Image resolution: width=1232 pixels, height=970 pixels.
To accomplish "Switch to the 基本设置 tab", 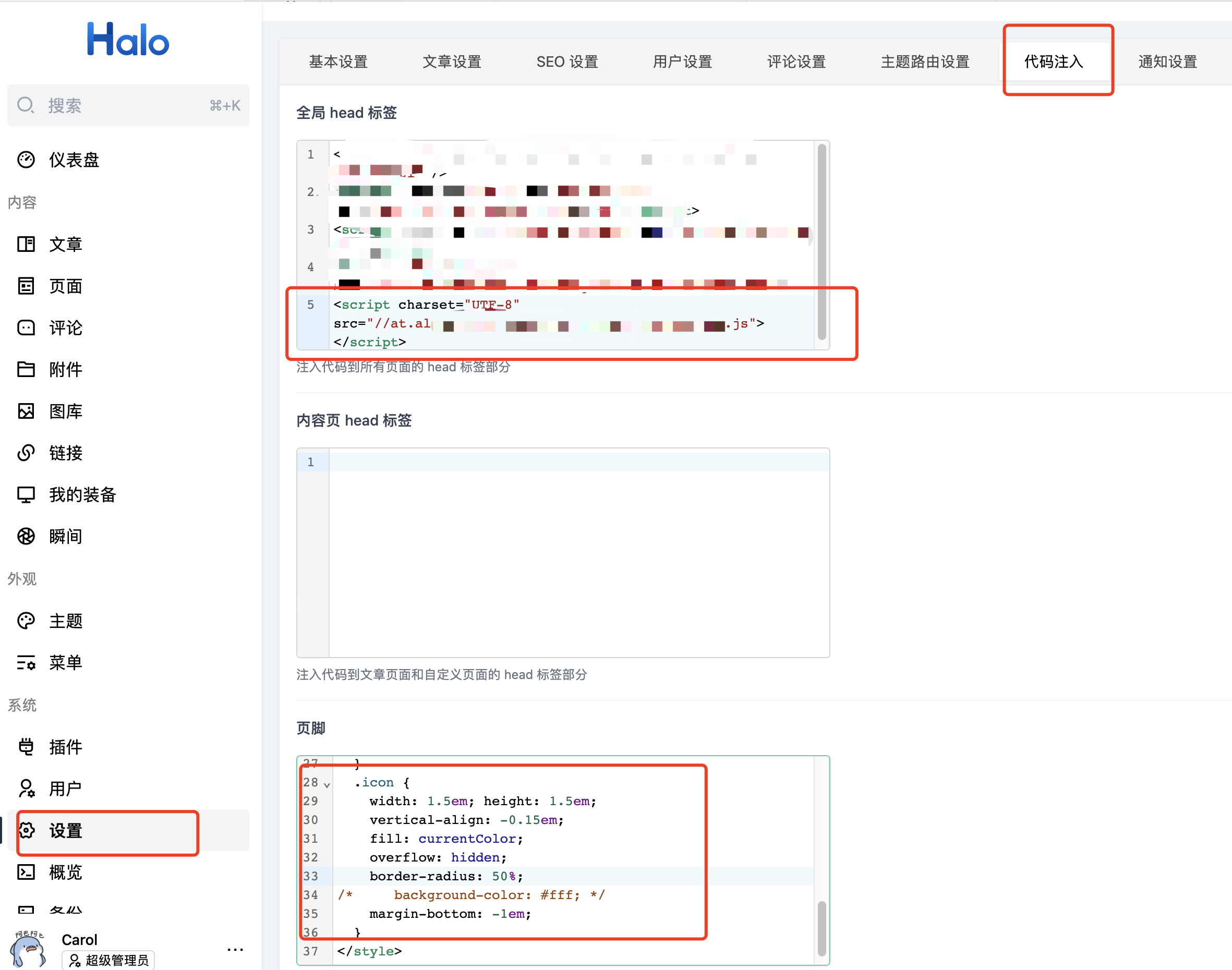I will pos(337,62).
